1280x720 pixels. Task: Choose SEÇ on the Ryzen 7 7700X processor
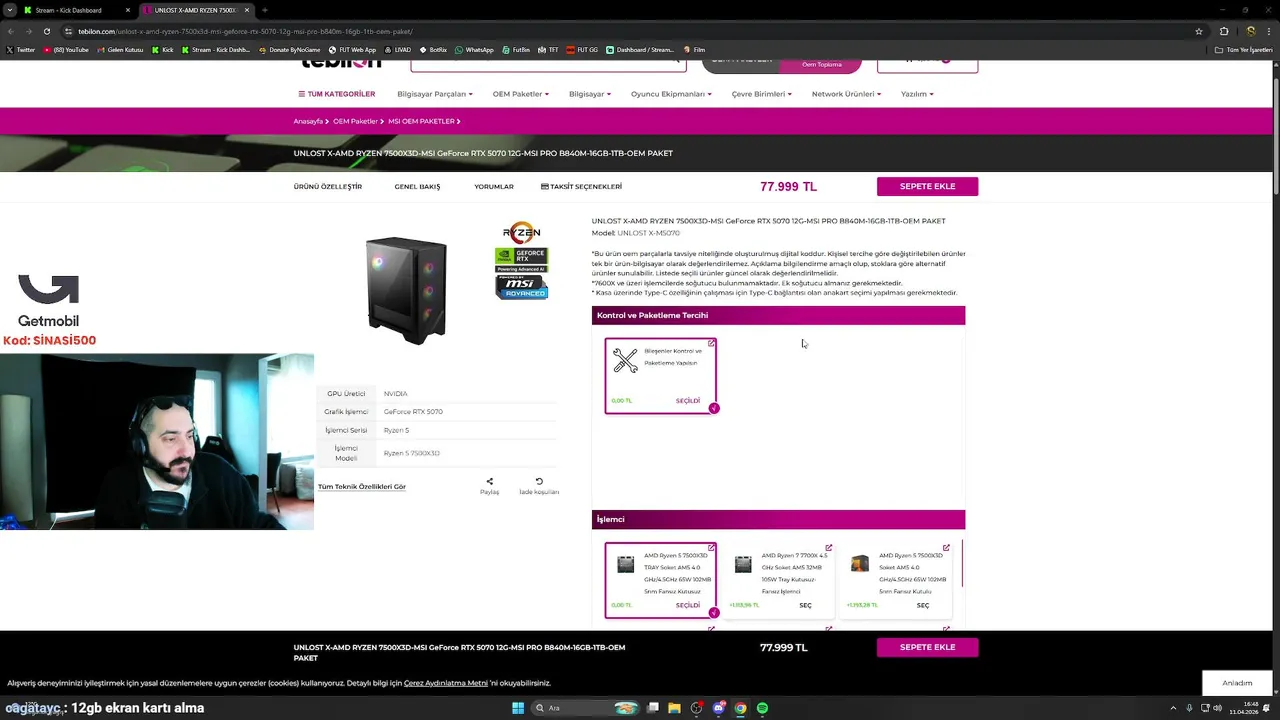click(805, 605)
